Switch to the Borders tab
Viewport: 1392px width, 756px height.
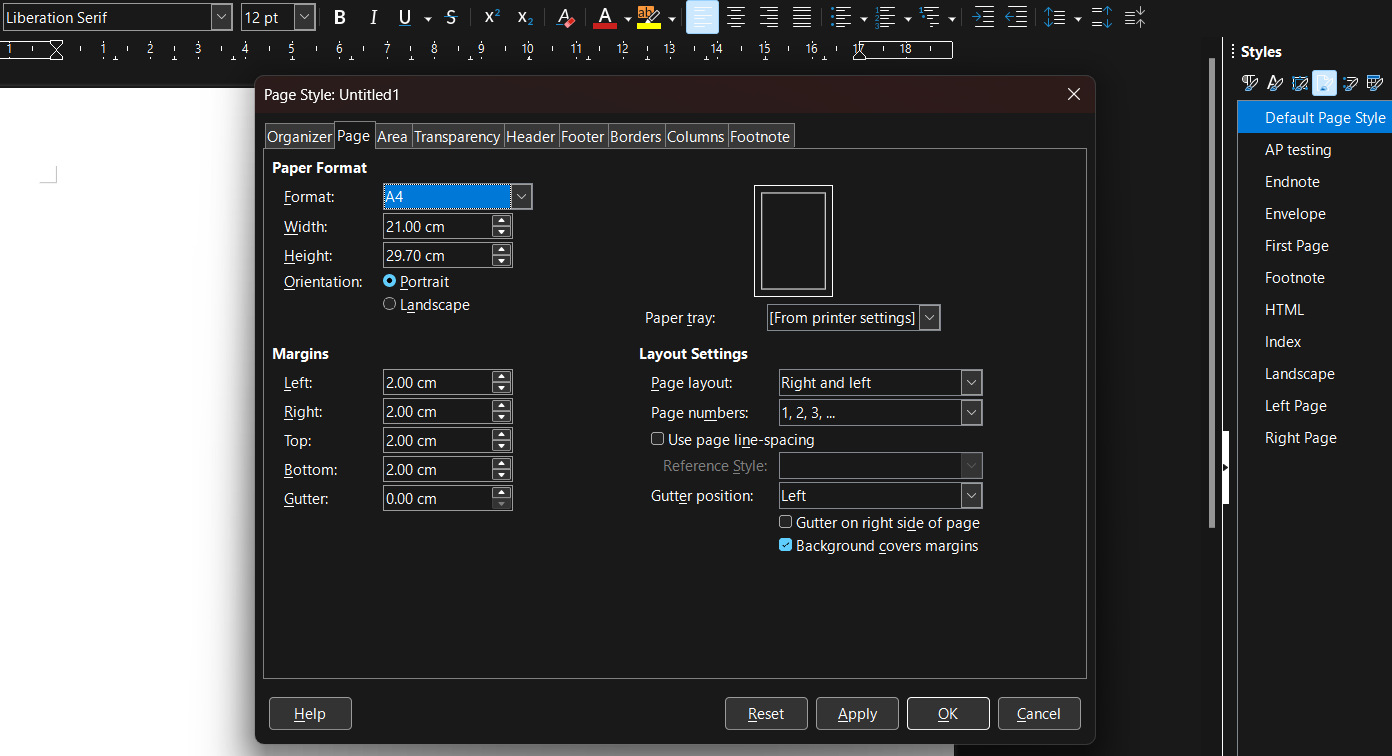[635, 135]
